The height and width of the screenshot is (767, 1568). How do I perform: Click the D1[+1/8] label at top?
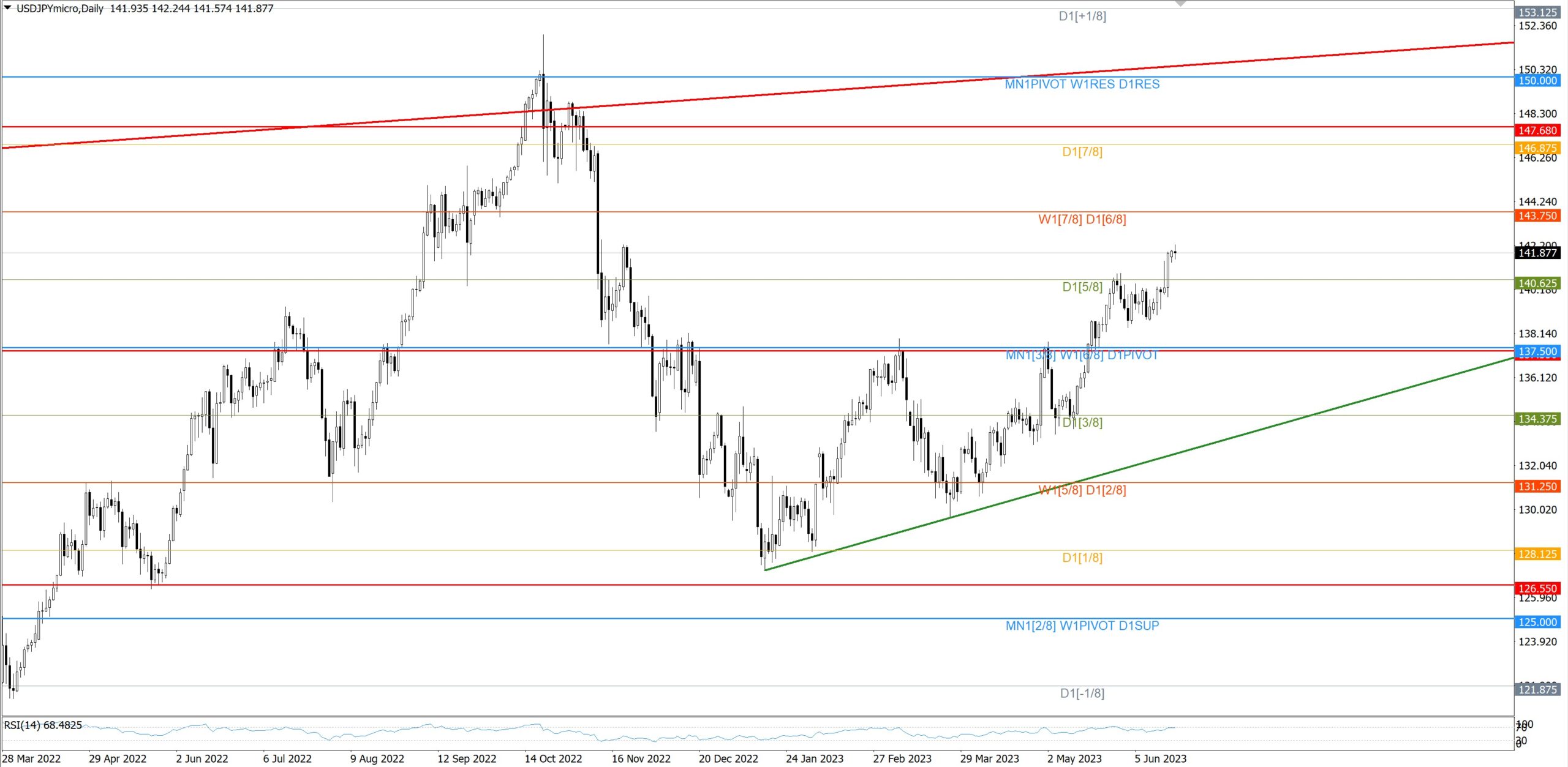pos(1082,17)
